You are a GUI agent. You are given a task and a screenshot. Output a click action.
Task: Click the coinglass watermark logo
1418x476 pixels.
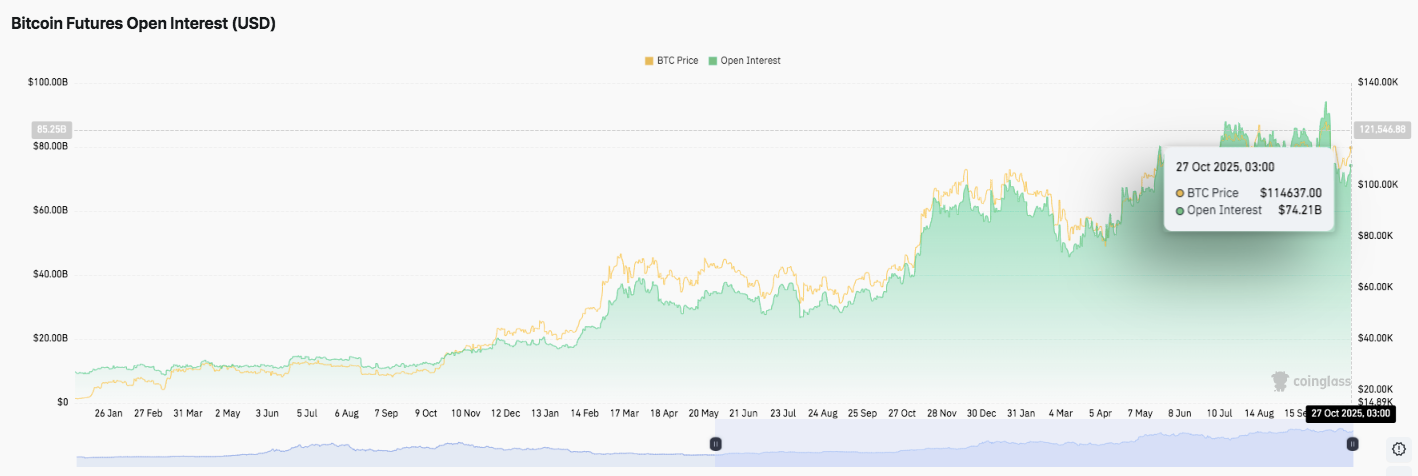point(1310,381)
